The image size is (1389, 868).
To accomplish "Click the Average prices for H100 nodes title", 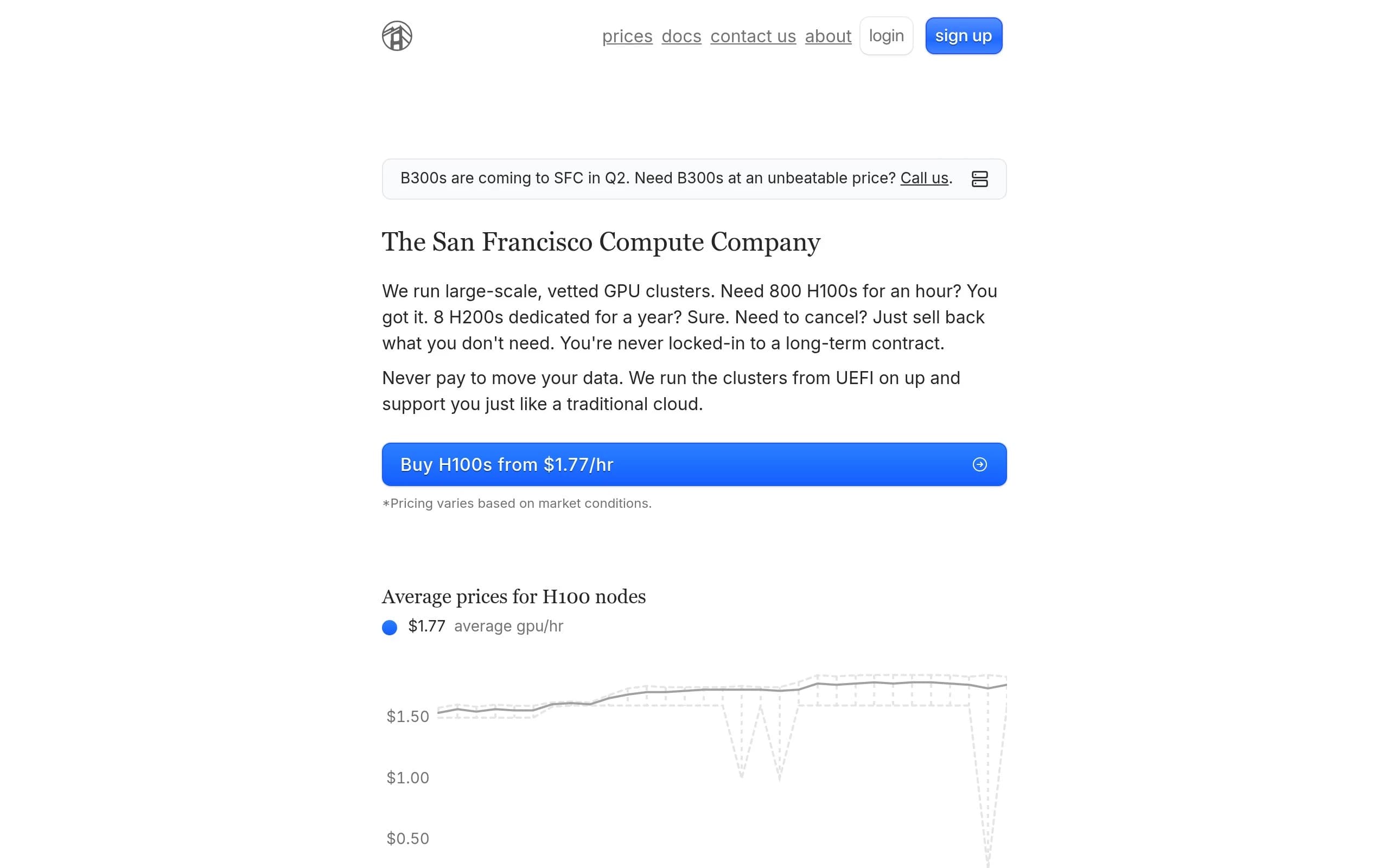I will pos(514,597).
